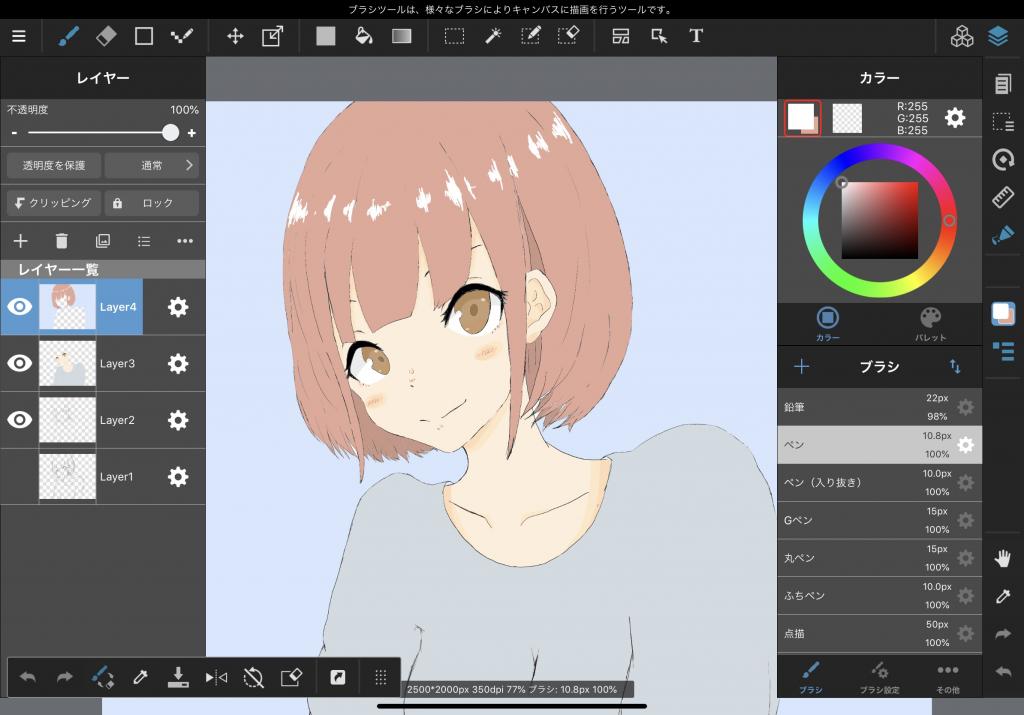This screenshot has height=715, width=1024.
Task: Activate the Magic Wand selection tool
Action: coord(493,36)
